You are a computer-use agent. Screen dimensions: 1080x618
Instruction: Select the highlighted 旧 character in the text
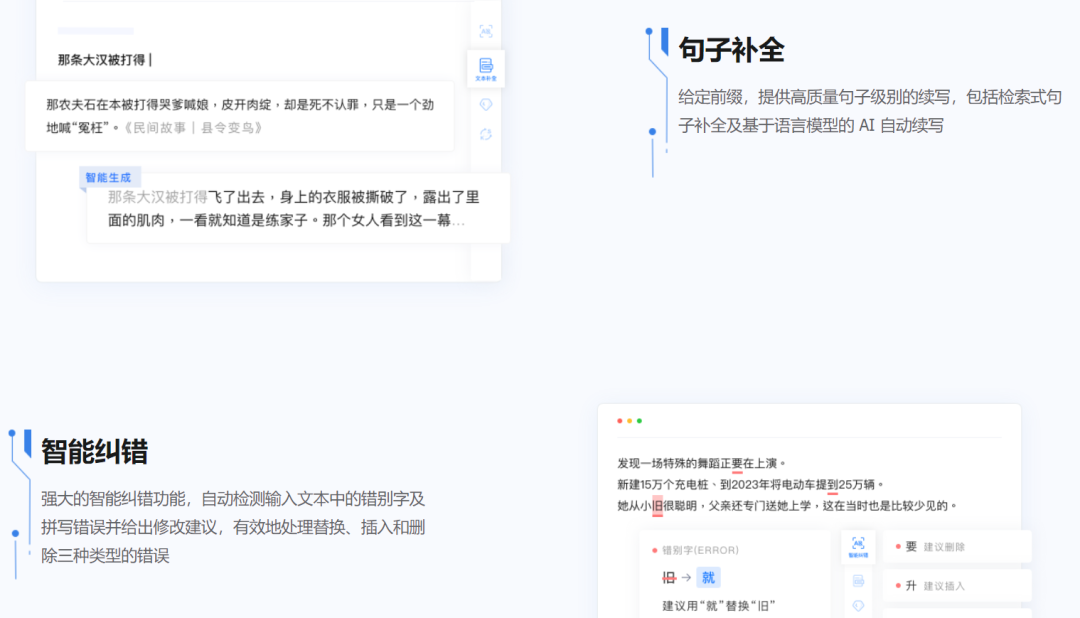point(659,506)
